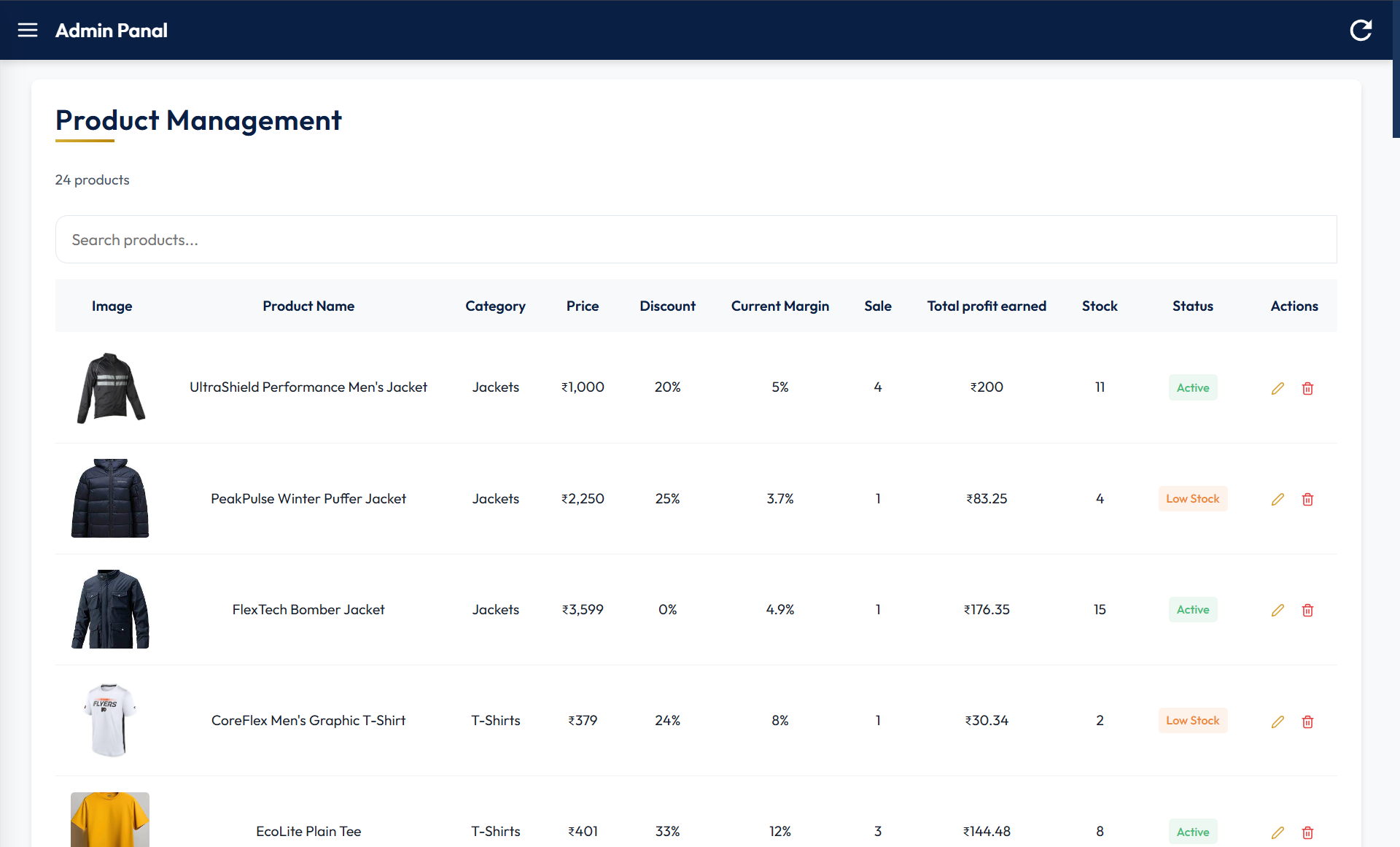Viewport: 1400px width, 847px height.
Task: Delete the EcoLite Plain Tee product
Action: (x=1307, y=832)
